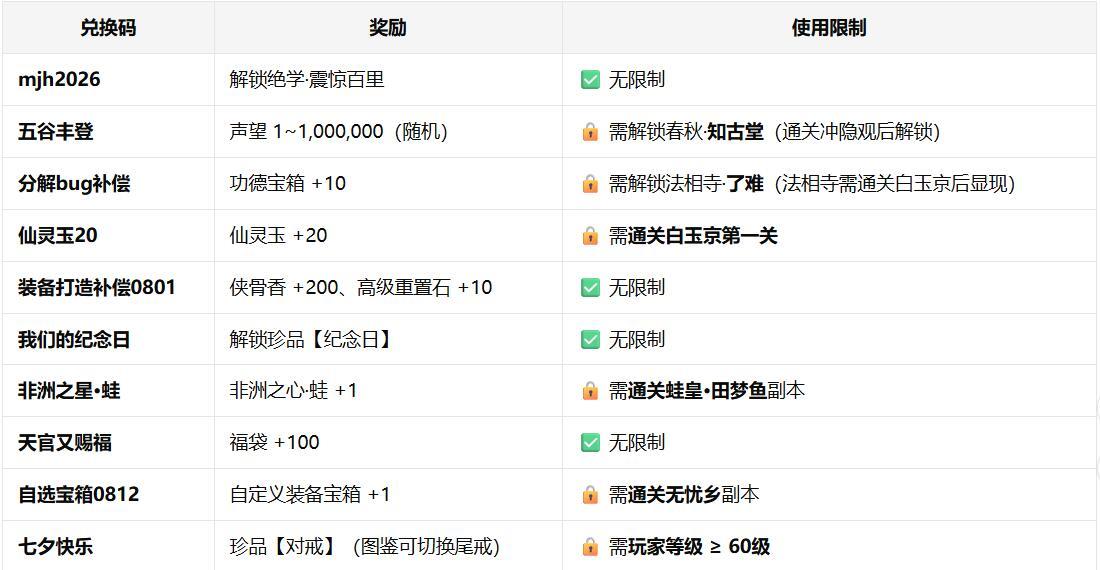Click the green check icon in 天官又赐福 row
The height and width of the screenshot is (570, 1100).
click(x=590, y=442)
